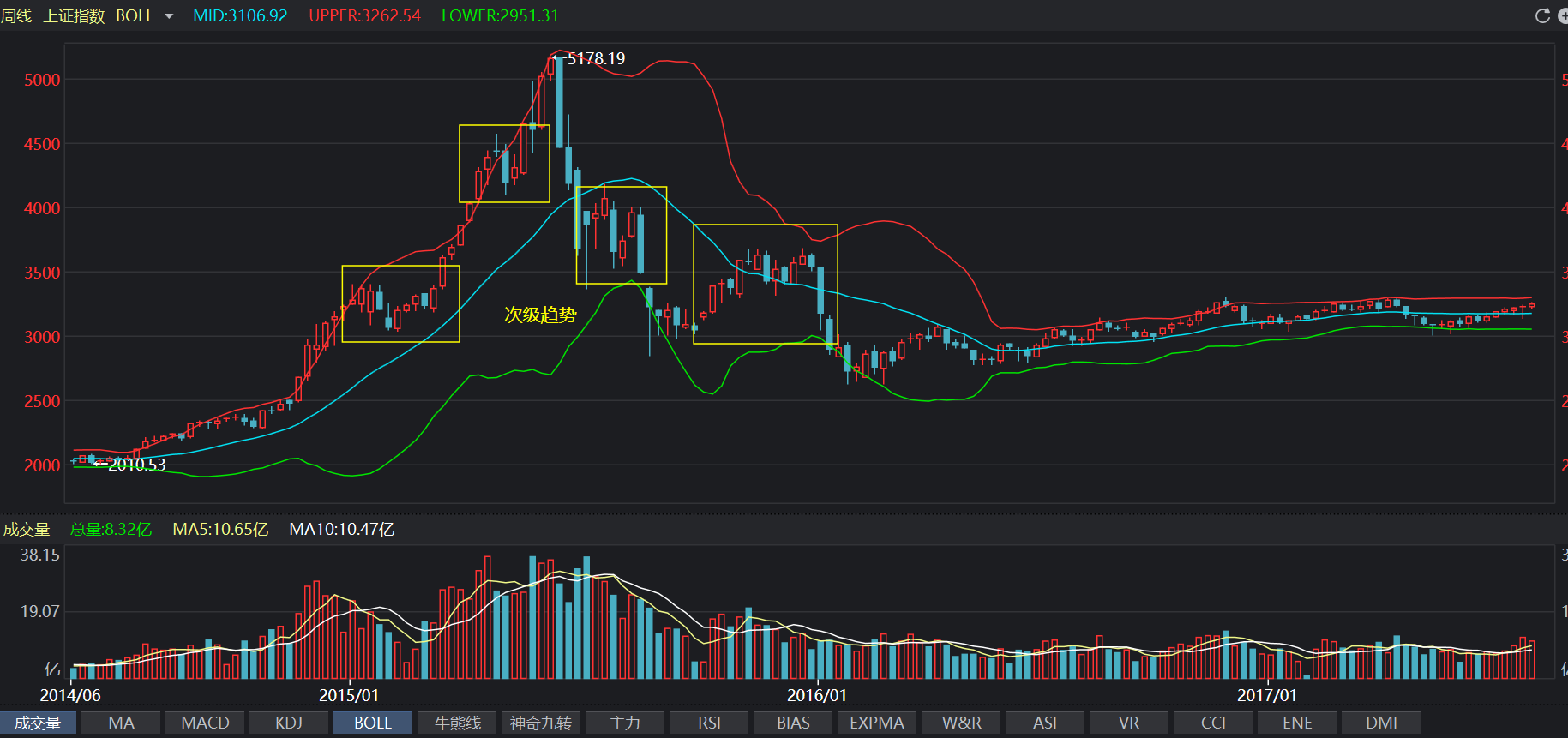
Task: Open the EXPMA indicator tab
Action: tap(877, 723)
